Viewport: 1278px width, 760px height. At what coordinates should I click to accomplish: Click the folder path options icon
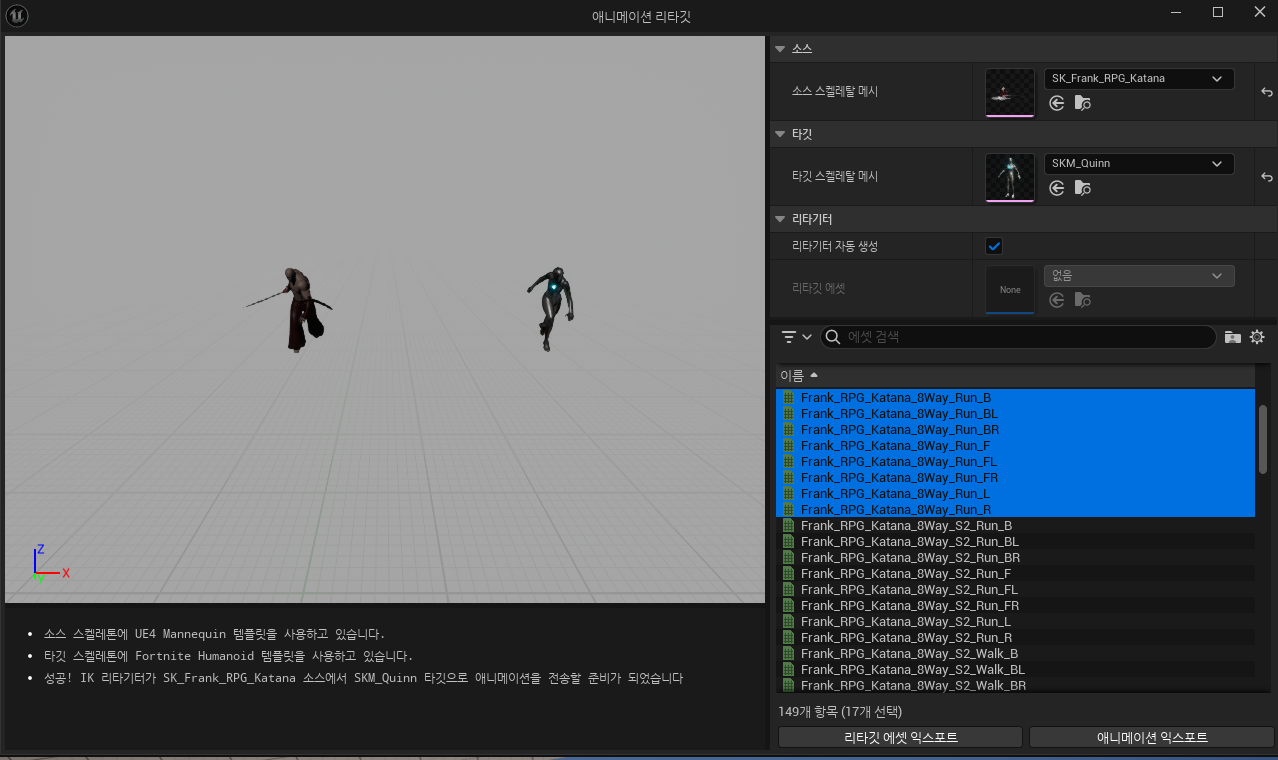(1233, 337)
